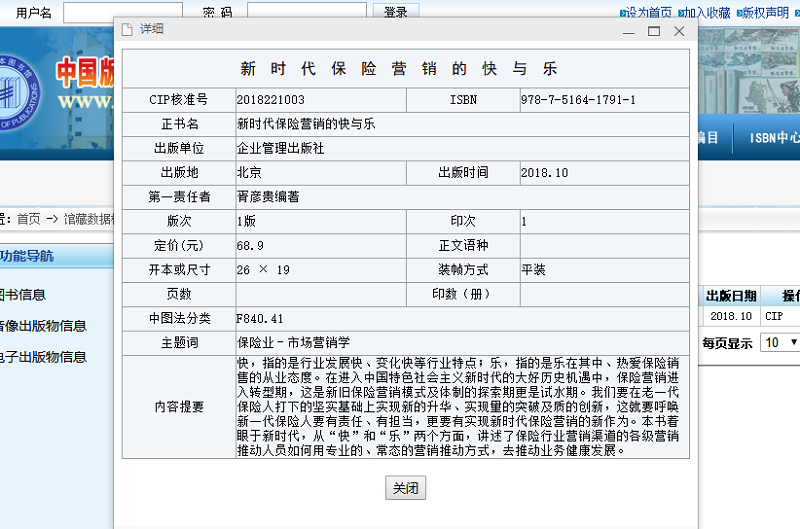Minimize the 详细 dialog window

628,30
